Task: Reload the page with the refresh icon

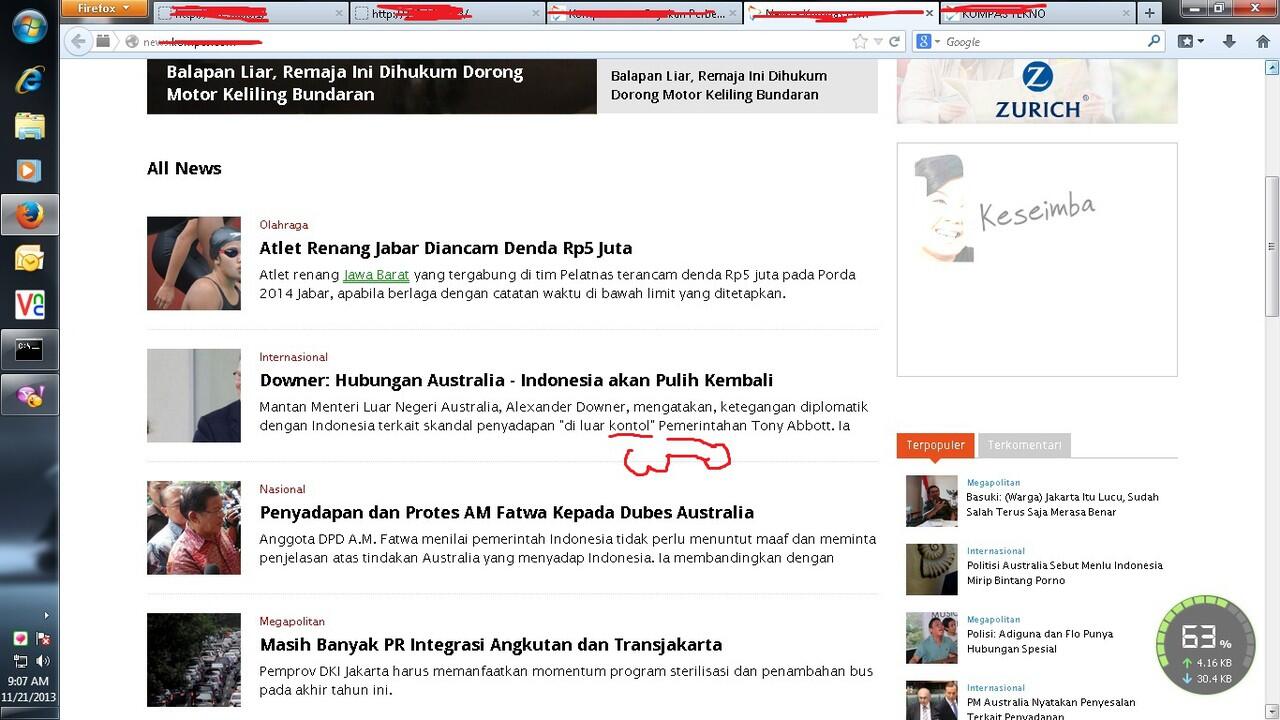Action: click(x=895, y=41)
